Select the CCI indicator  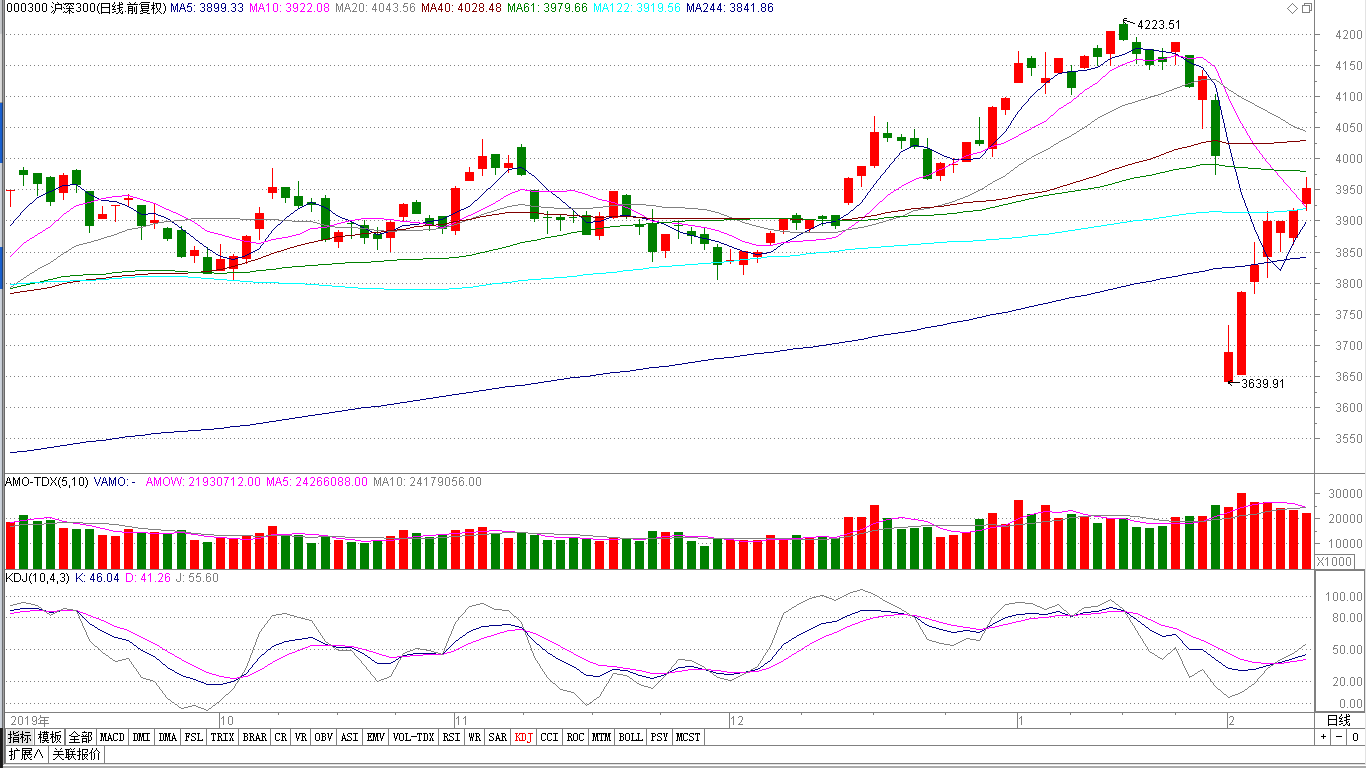tap(550, 737)
